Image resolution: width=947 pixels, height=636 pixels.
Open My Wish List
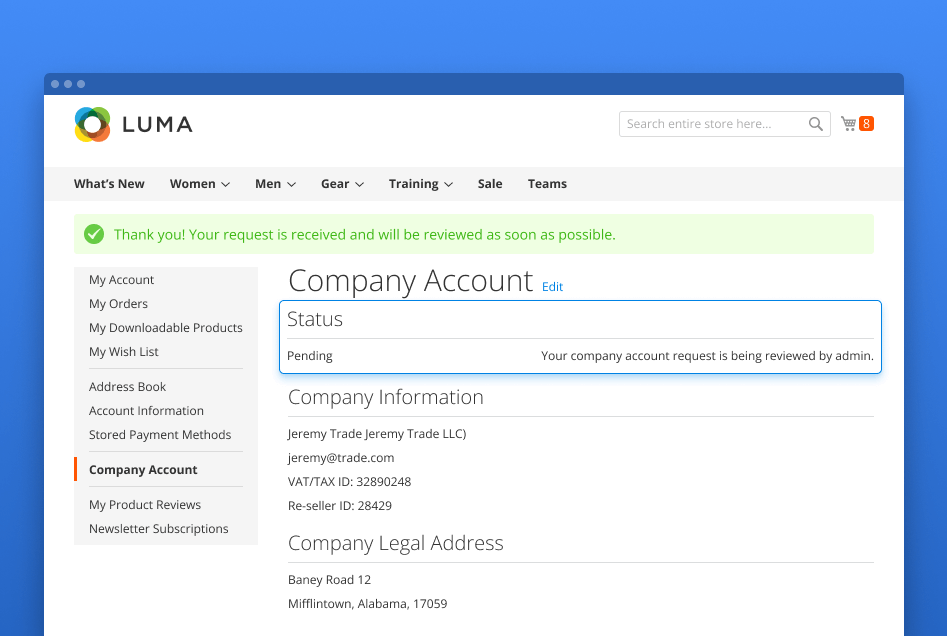point(123,351)
